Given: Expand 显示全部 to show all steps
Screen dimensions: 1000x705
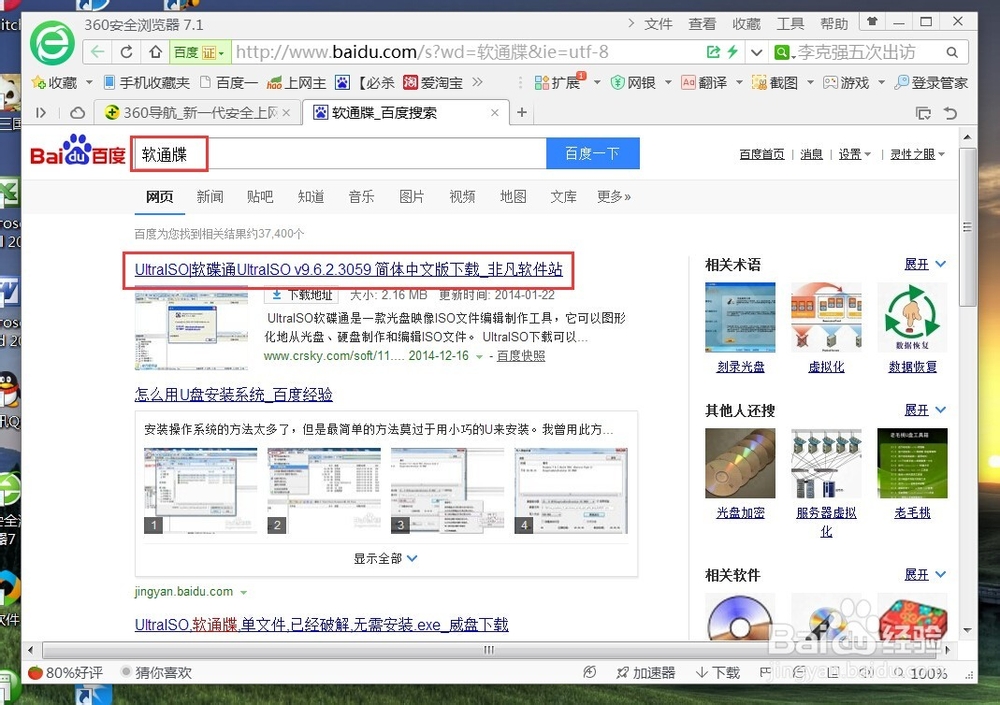Looking at the screenshot, I should pos(386,558).
